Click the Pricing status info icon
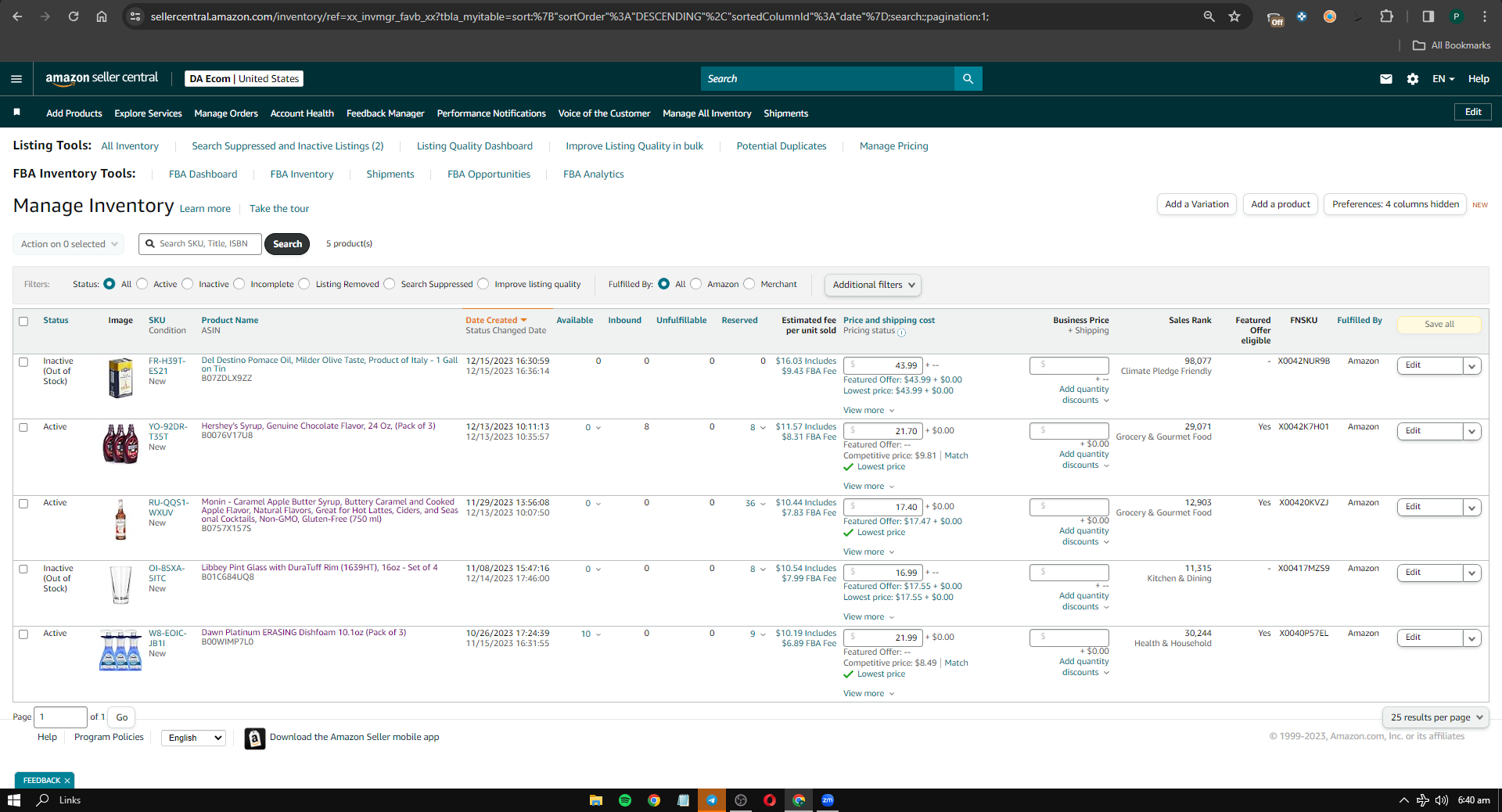1502x812 pixels. pyautogui.click(x=901, y=332)
